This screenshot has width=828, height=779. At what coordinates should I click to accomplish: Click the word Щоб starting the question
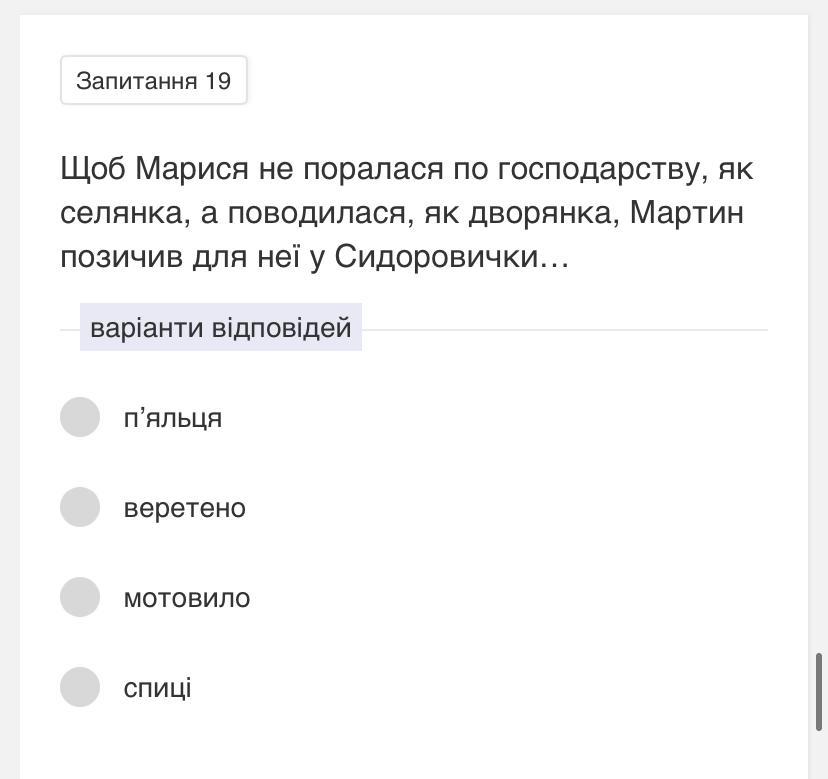(x=93, y=169)
